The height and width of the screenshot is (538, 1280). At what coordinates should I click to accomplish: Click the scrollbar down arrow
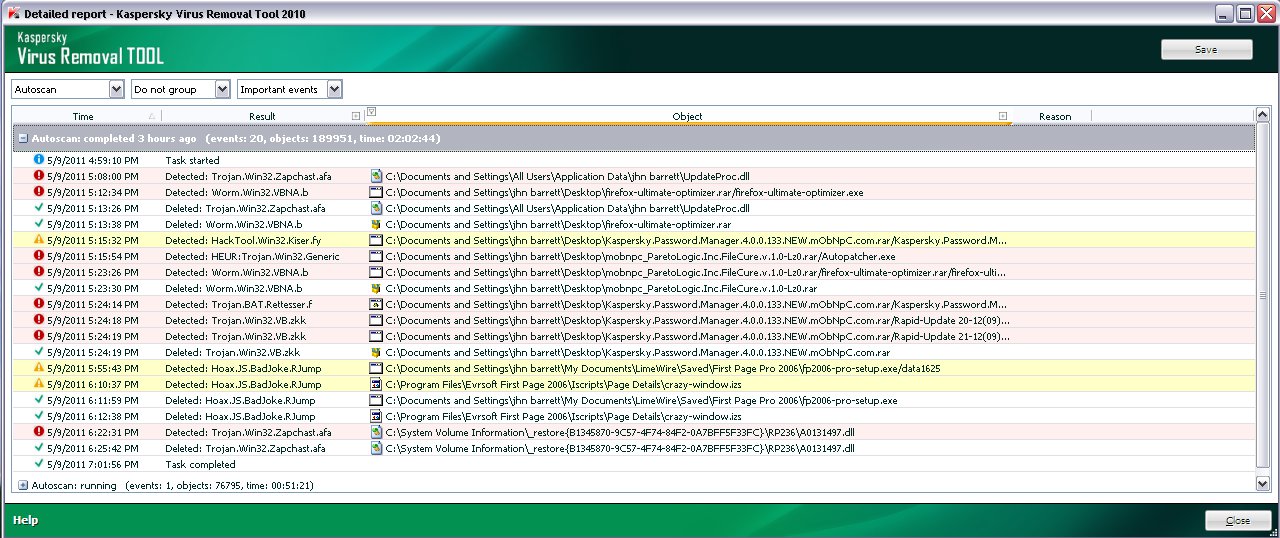tap(1263, 484)
